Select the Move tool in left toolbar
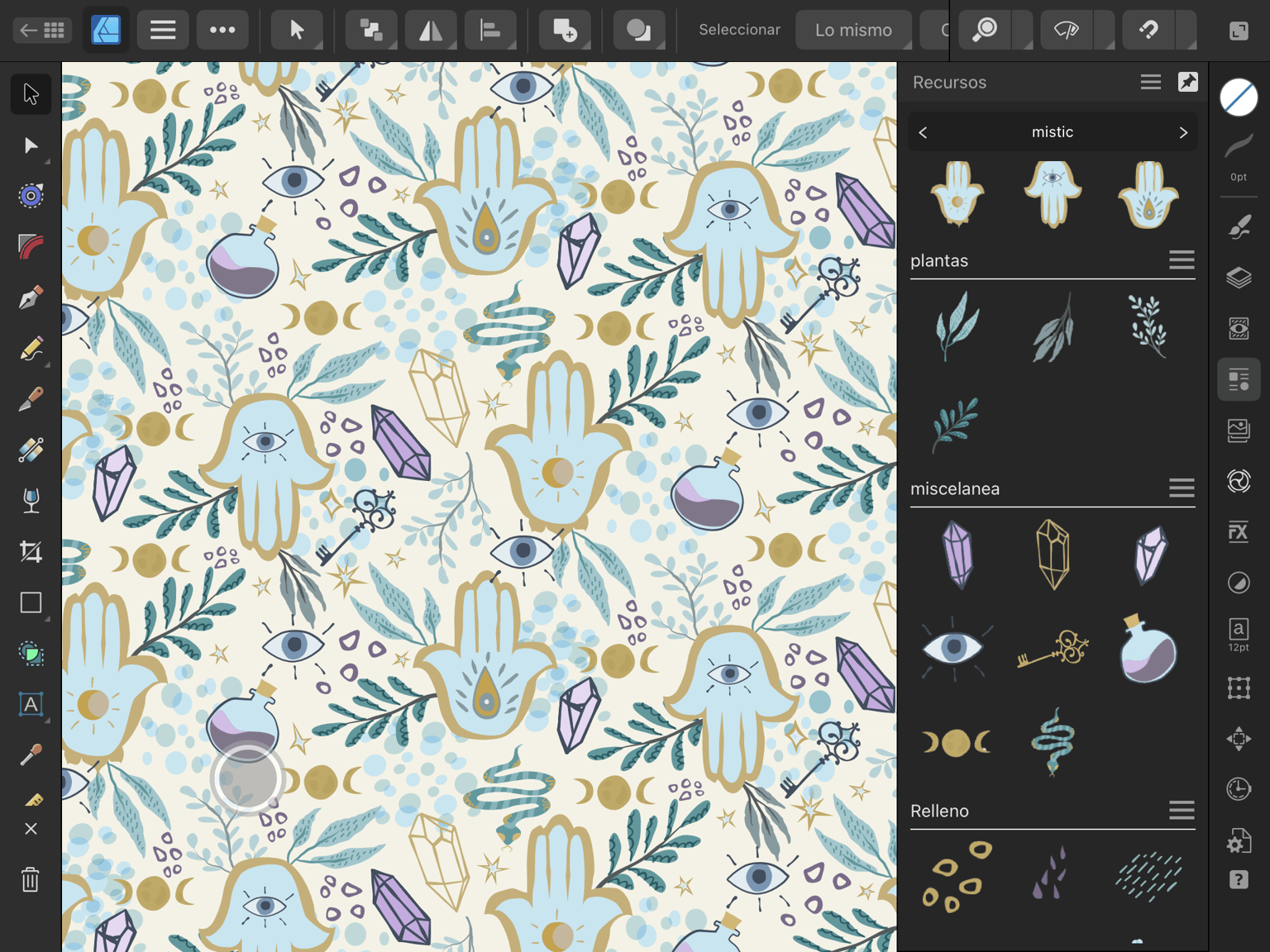The width and height of the screenshot is (1270, 952). [31, 94]
